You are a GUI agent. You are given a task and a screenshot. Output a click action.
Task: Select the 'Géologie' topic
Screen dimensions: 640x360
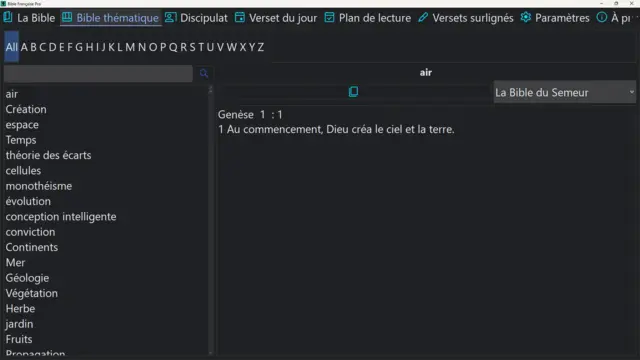coord(27,278)
